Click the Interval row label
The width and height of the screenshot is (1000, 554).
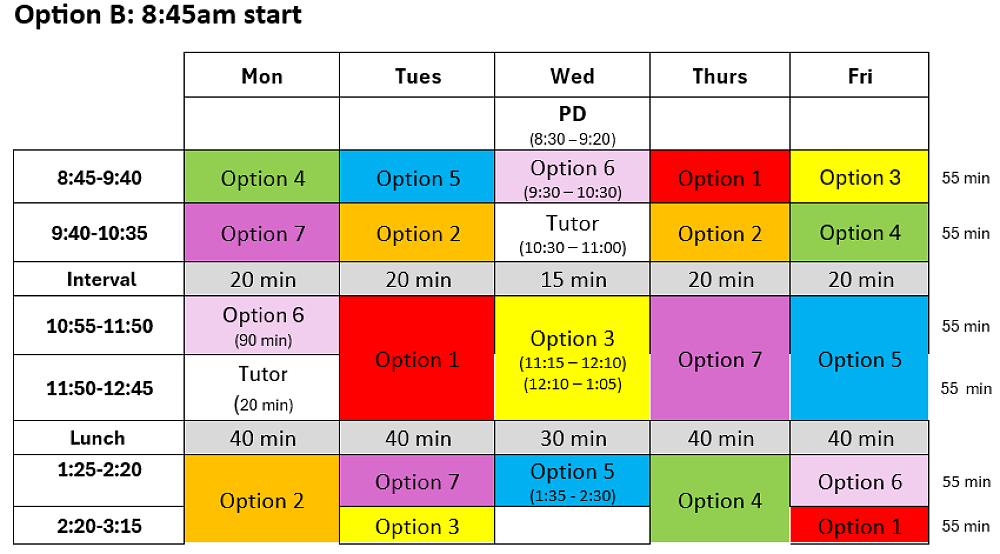pyautogui.click(x=99, y=279)
